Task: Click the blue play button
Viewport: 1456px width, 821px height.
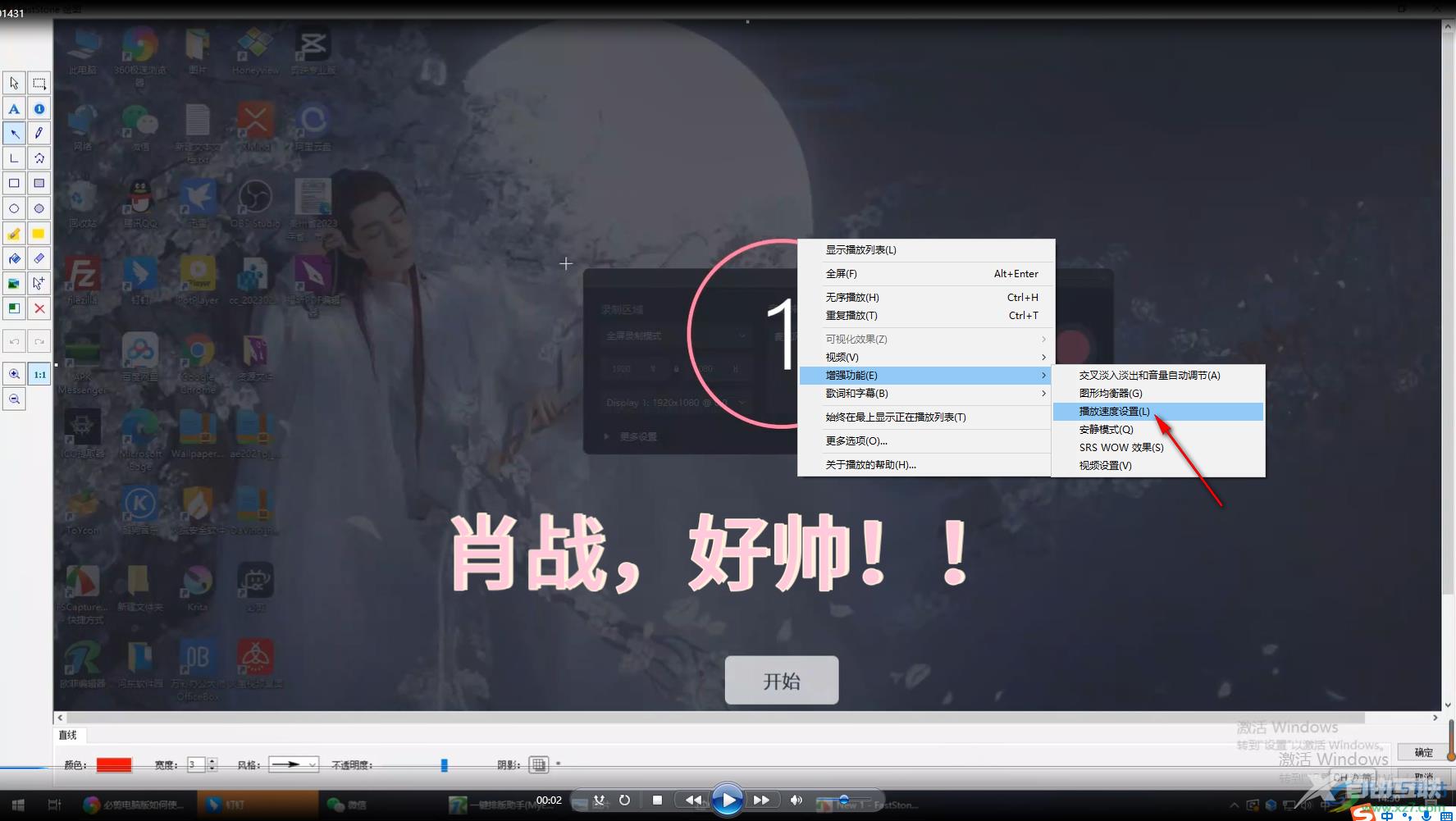Action: (x=728, y=800)
